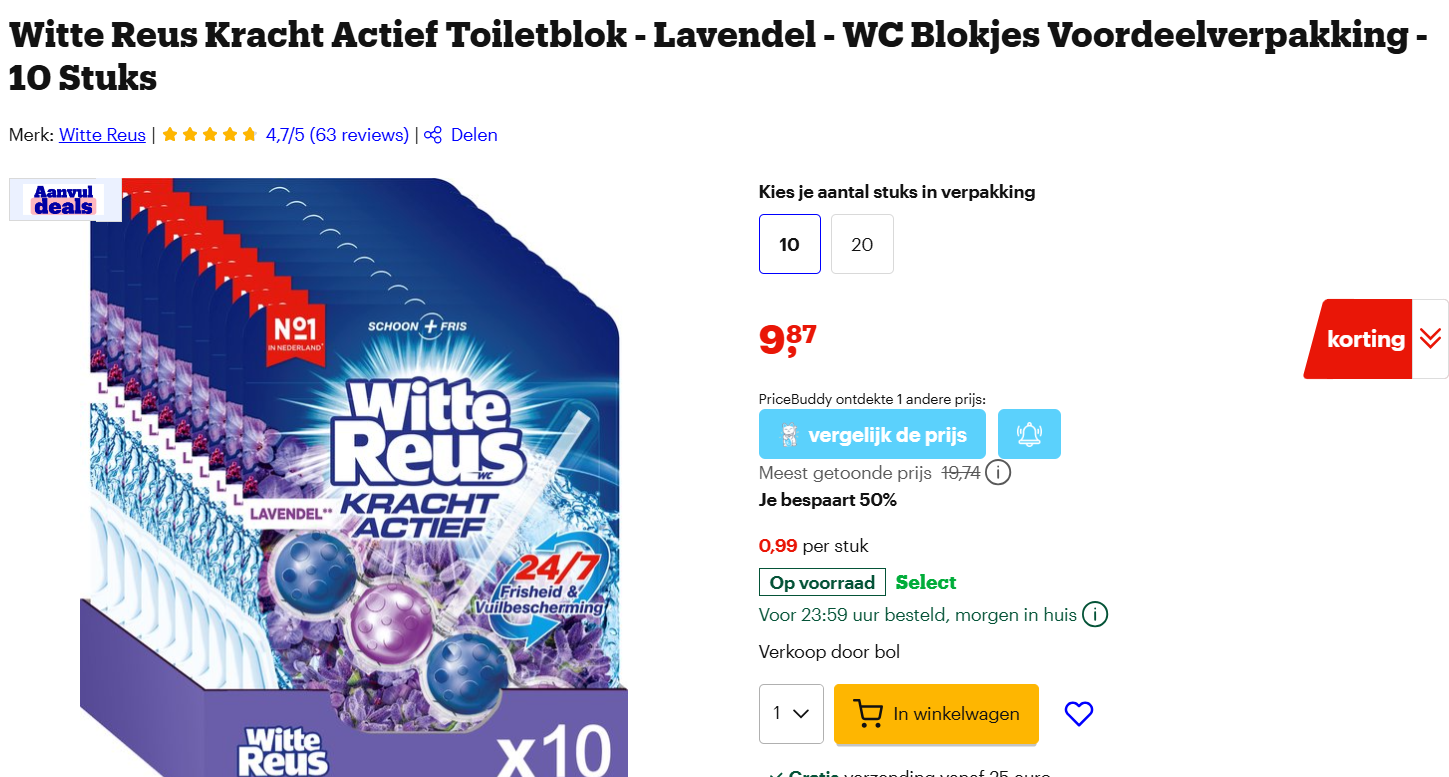This screenshot has width=1449, height=777.
Task: Click the info icon beside the delivery time
Action: pos(1096,614)
